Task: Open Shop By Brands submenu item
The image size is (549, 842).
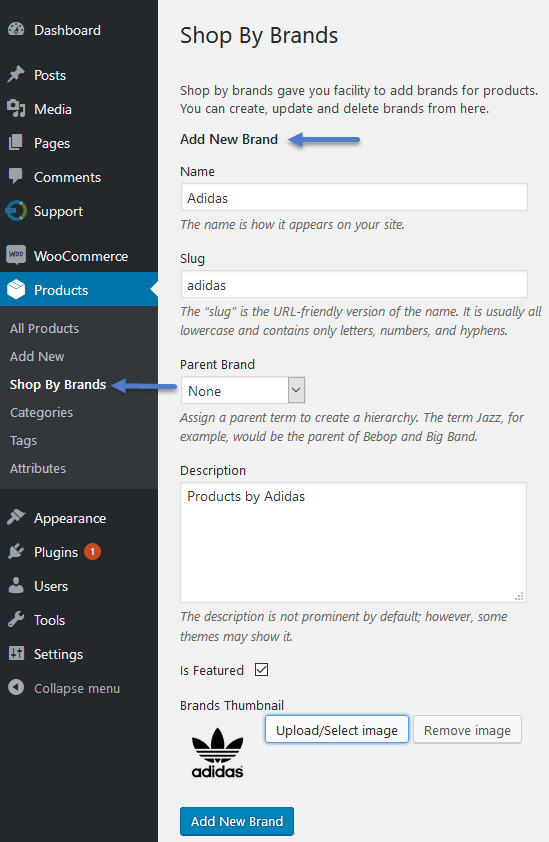Action: (58, 384)
